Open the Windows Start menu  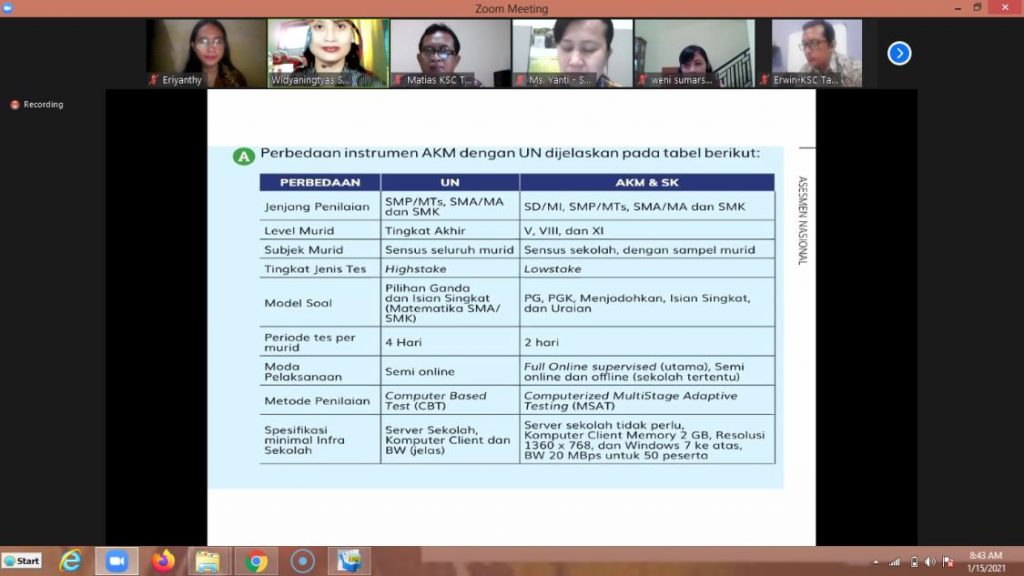pos(22,561)
